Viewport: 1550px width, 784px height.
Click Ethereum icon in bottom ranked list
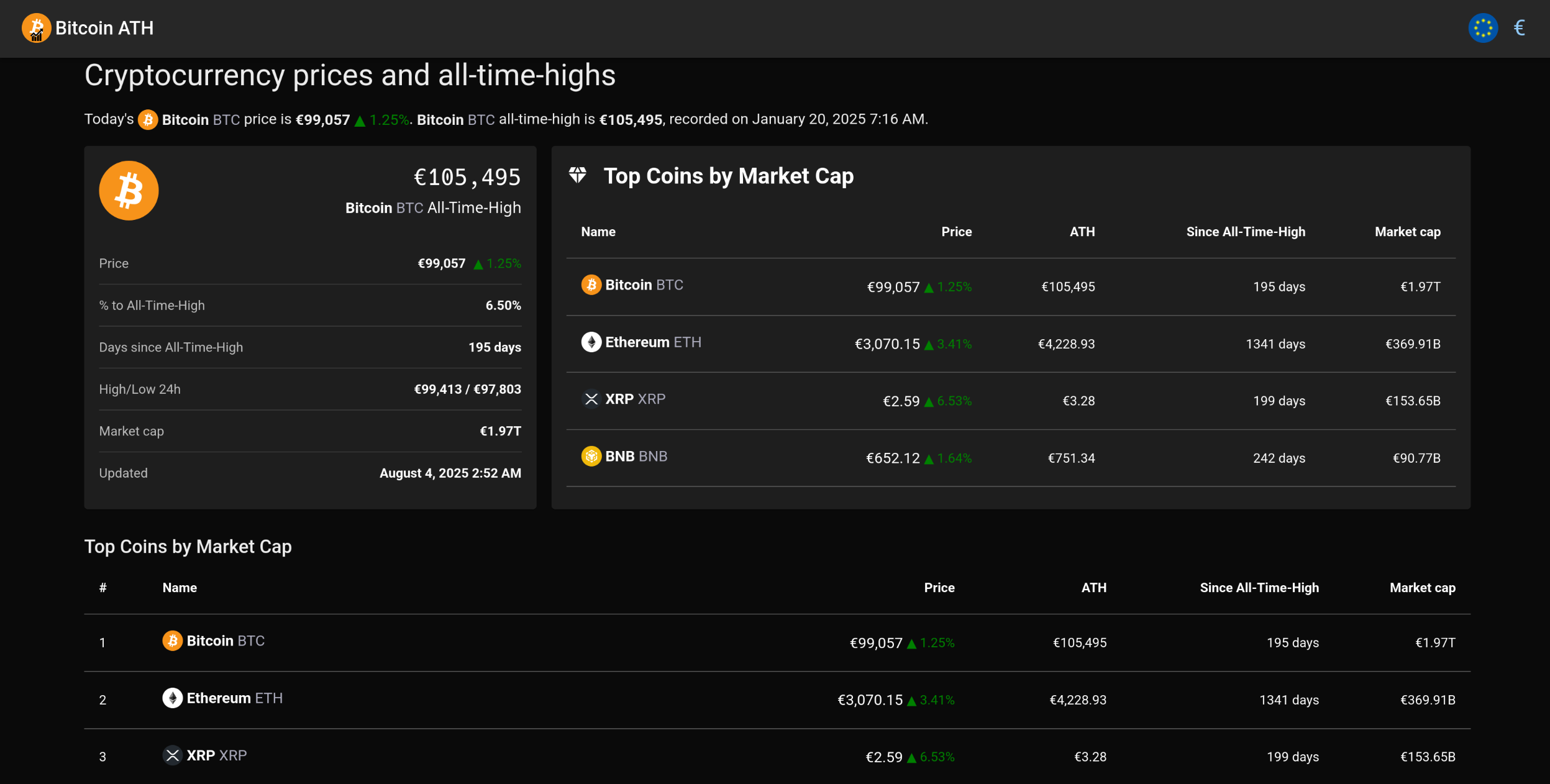[172, 698]
